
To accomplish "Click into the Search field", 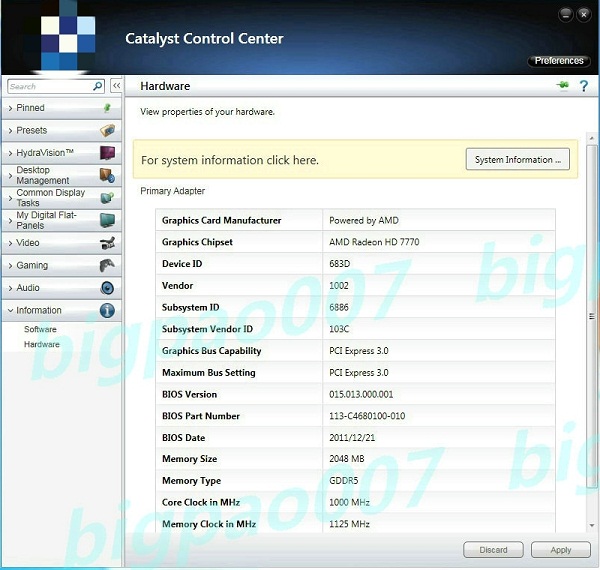I will click(x=50, y=86).
